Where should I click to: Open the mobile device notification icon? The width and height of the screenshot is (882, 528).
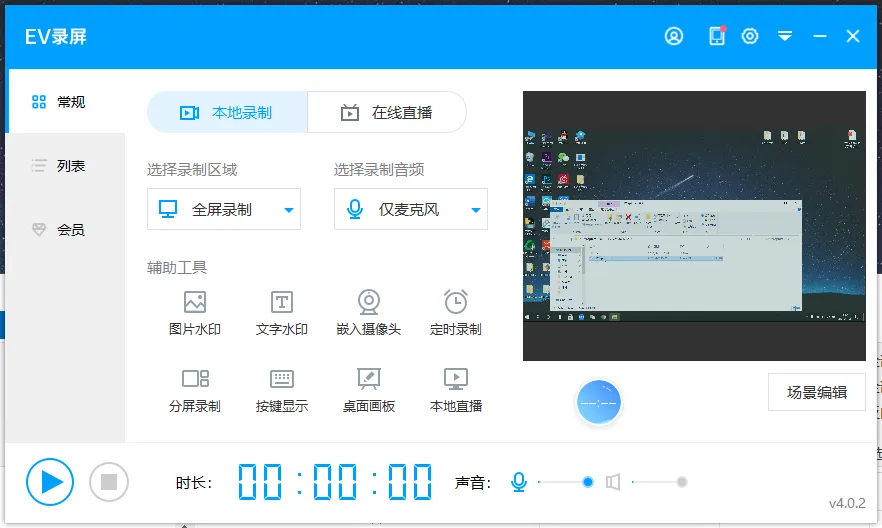click(717, 36)
